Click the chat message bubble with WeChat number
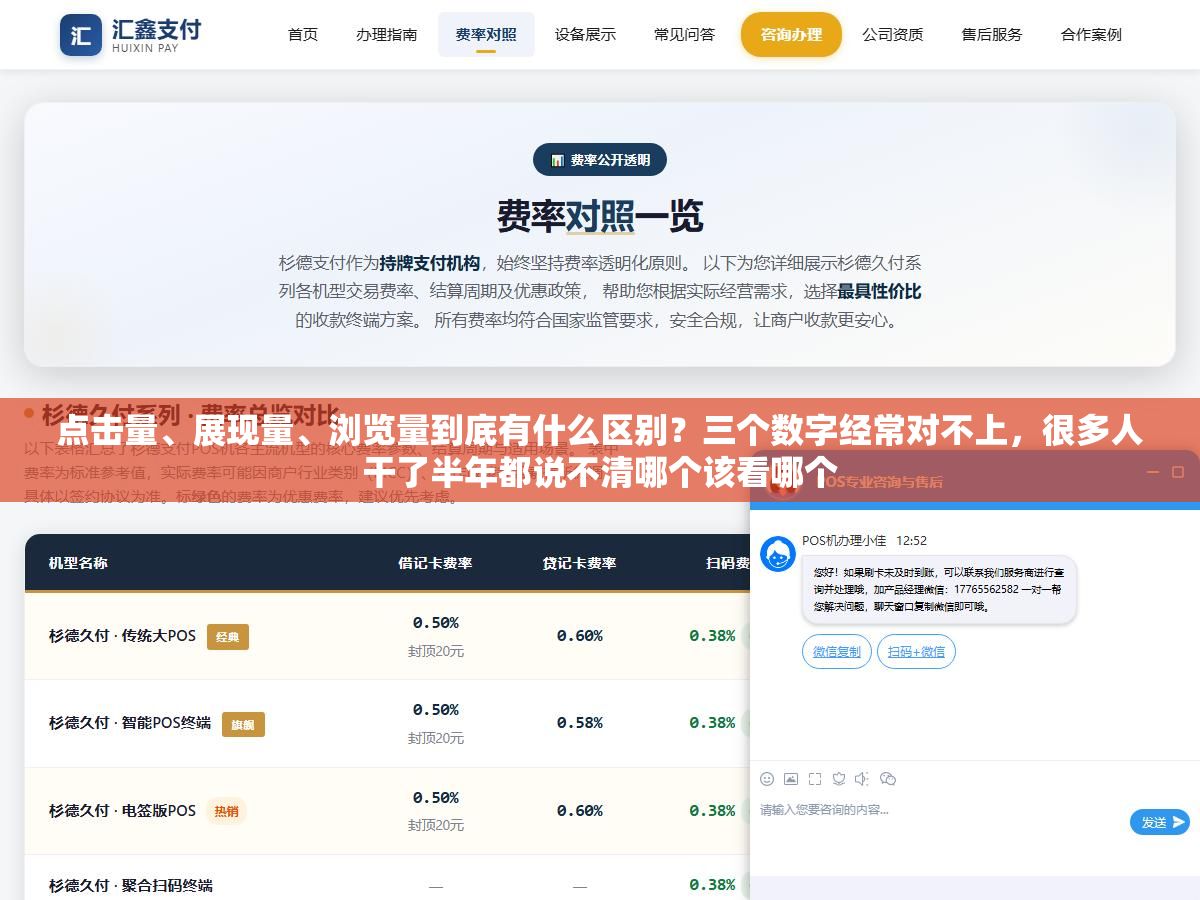 pos(939,590)
